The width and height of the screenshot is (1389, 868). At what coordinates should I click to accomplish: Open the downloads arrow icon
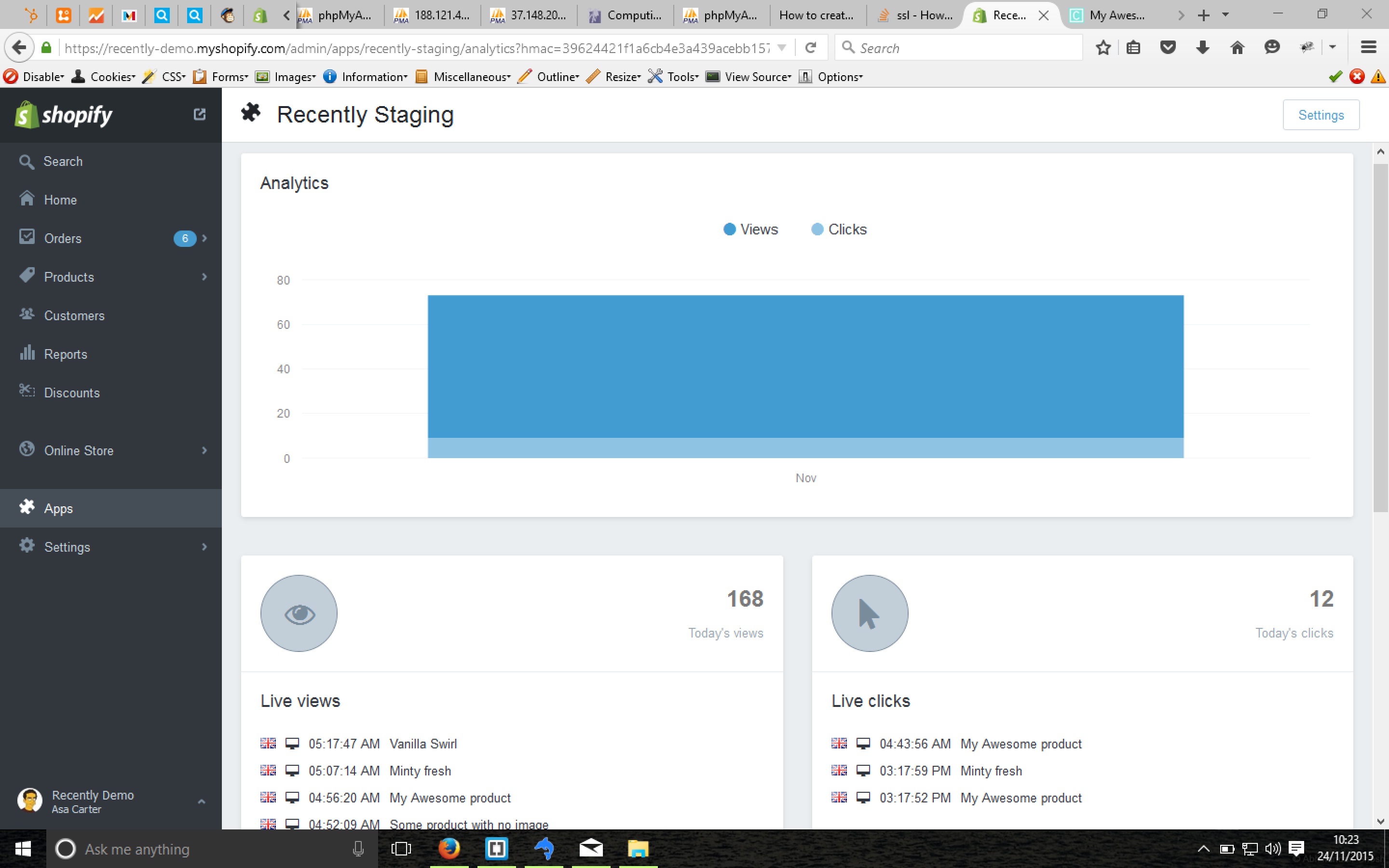[1202, 48]
